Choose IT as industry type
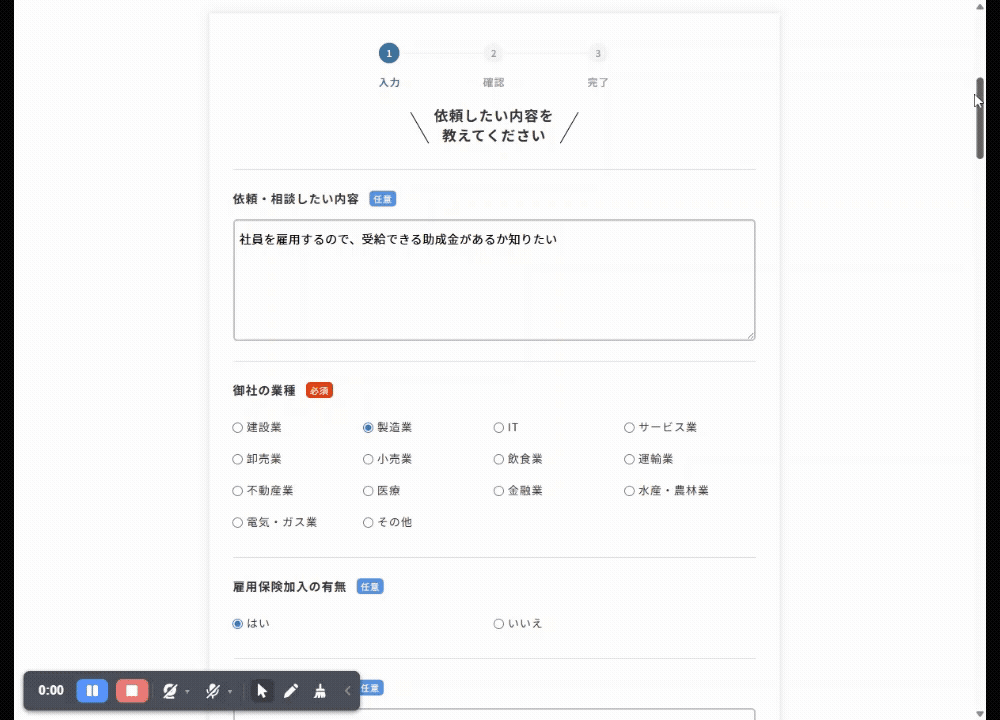This screenshot has height=720, width=1000. point(499,427)
